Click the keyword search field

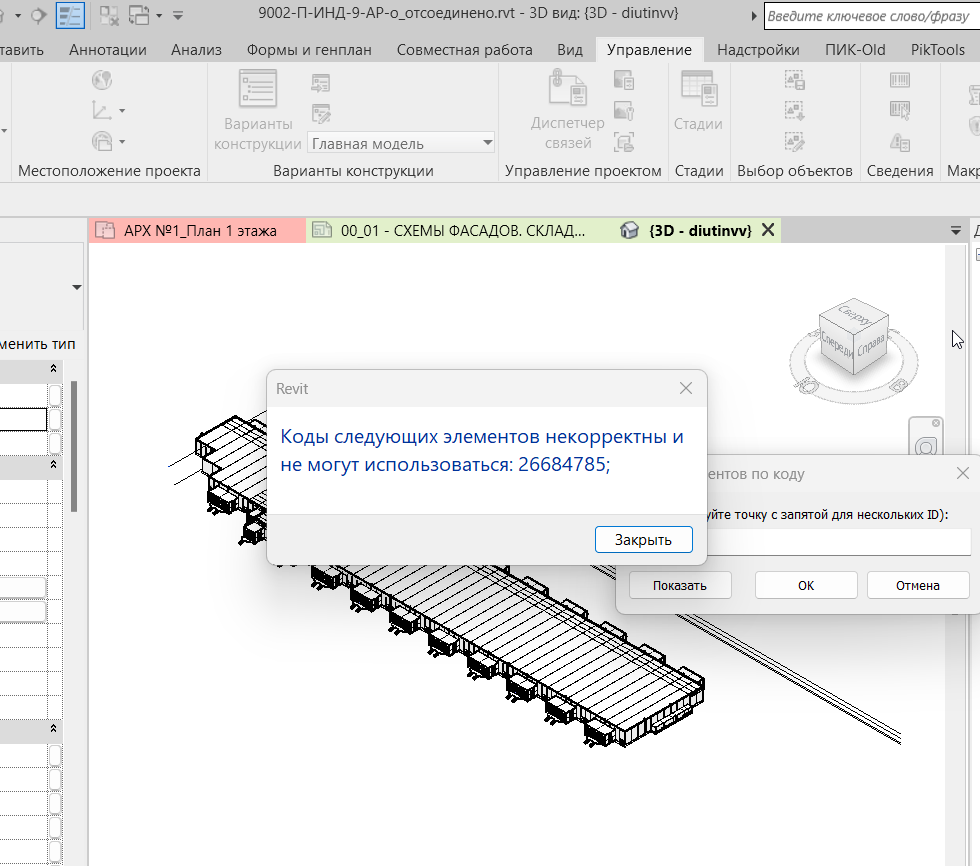(872, 16)
